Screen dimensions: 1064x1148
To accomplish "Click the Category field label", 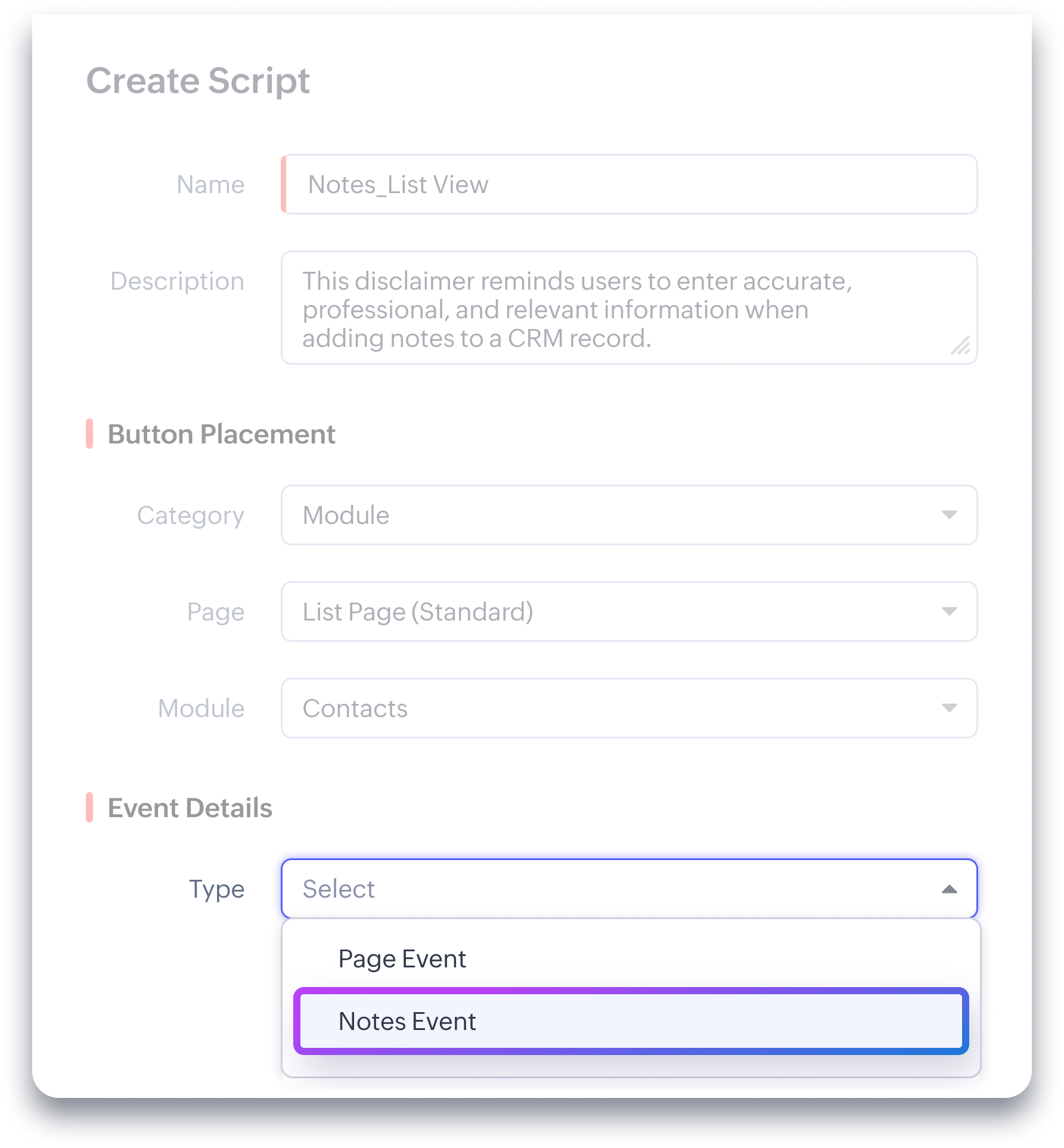I will pos(190,516).
